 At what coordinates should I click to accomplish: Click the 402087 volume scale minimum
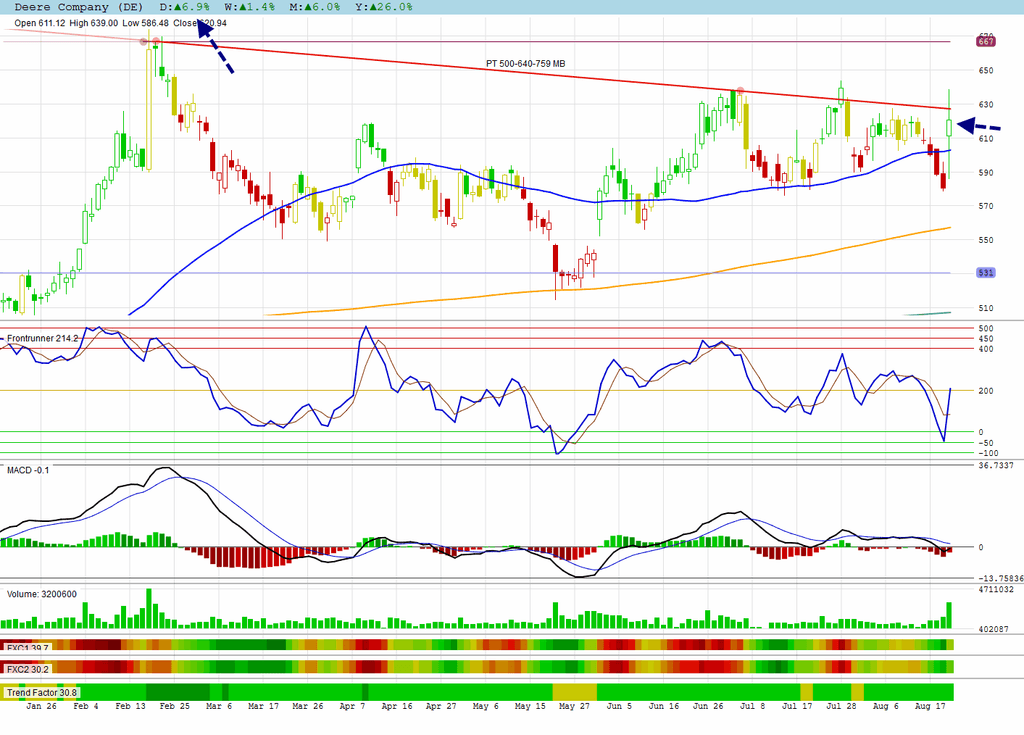pyautogui.click(x=993, y=629)
